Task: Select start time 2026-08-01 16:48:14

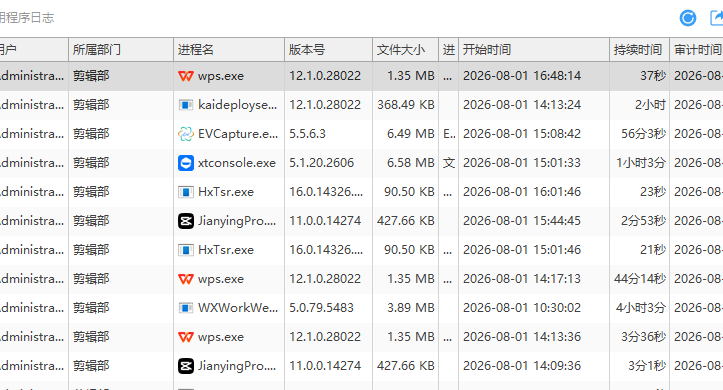Action: (522, 76)
